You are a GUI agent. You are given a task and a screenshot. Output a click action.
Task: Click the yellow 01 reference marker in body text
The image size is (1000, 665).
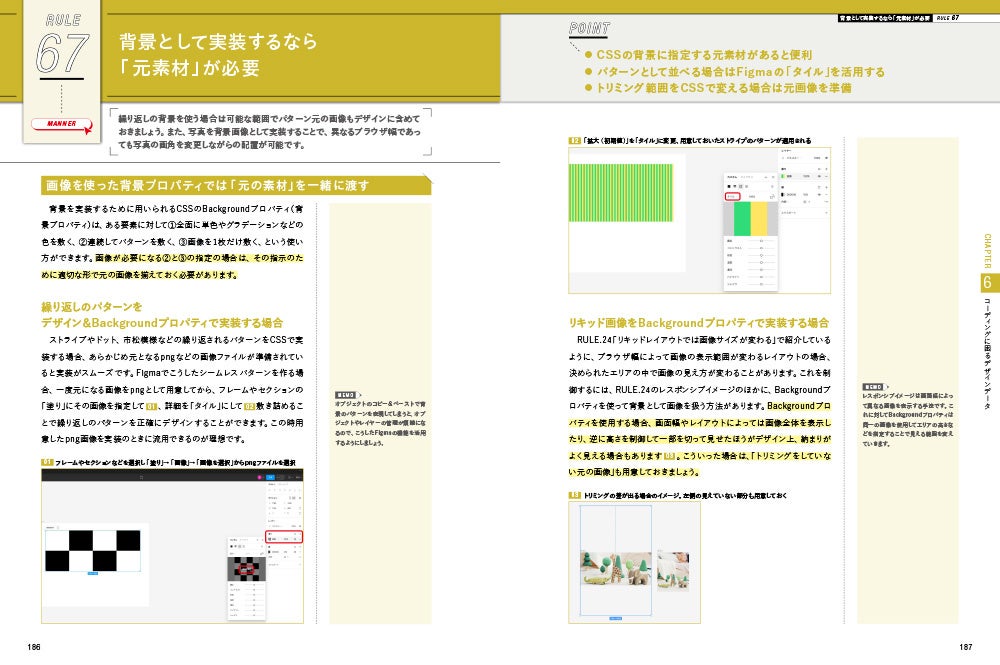tap(151, 406)
